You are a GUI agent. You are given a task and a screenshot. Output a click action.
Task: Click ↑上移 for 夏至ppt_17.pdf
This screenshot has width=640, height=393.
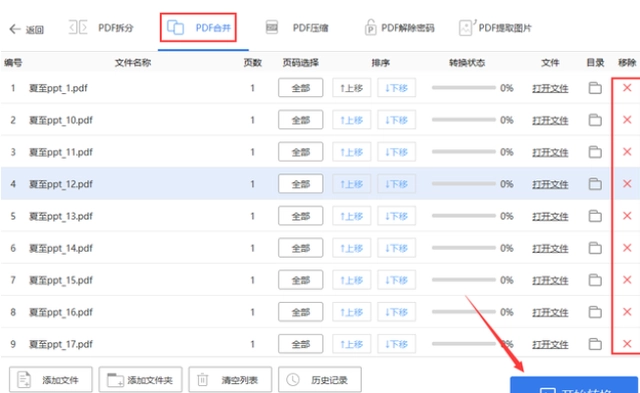click(x=351, y=344)
